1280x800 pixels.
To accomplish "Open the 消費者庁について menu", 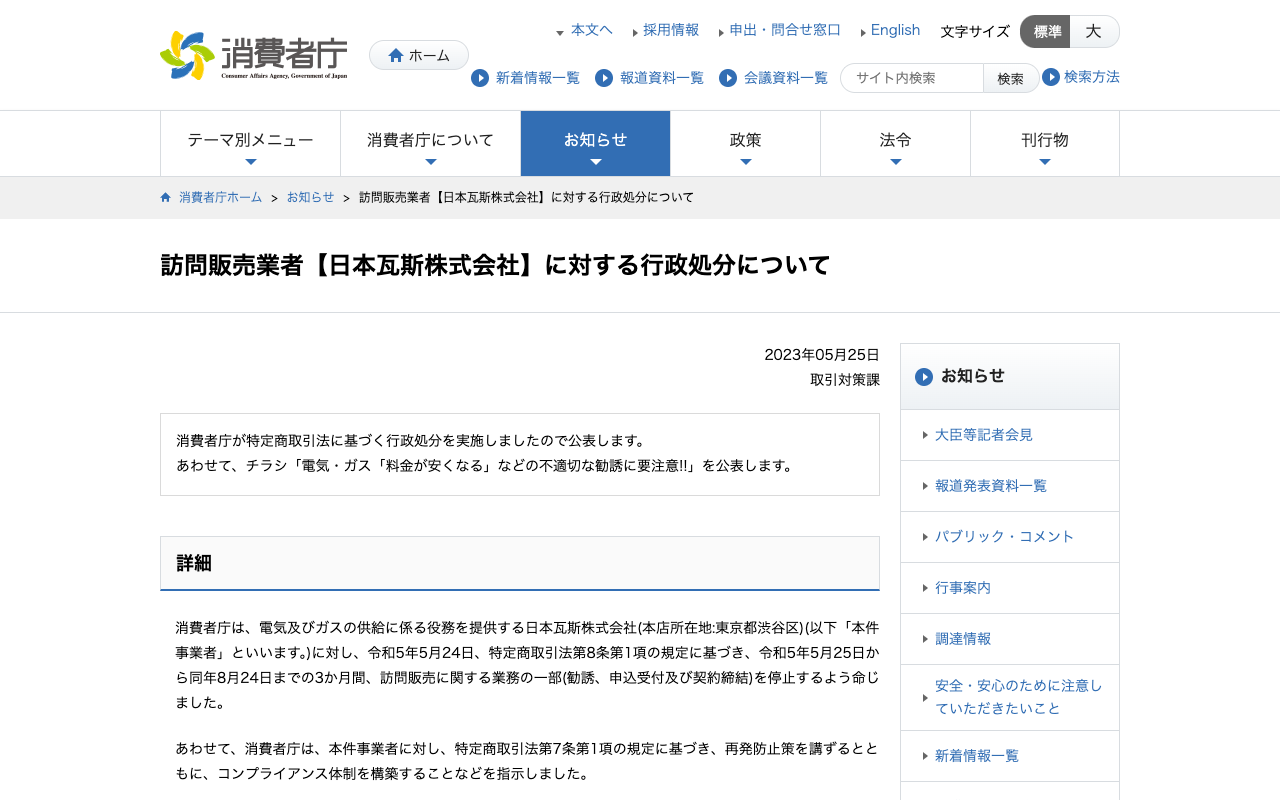I will pyautogui.click(x=431, y=144).
